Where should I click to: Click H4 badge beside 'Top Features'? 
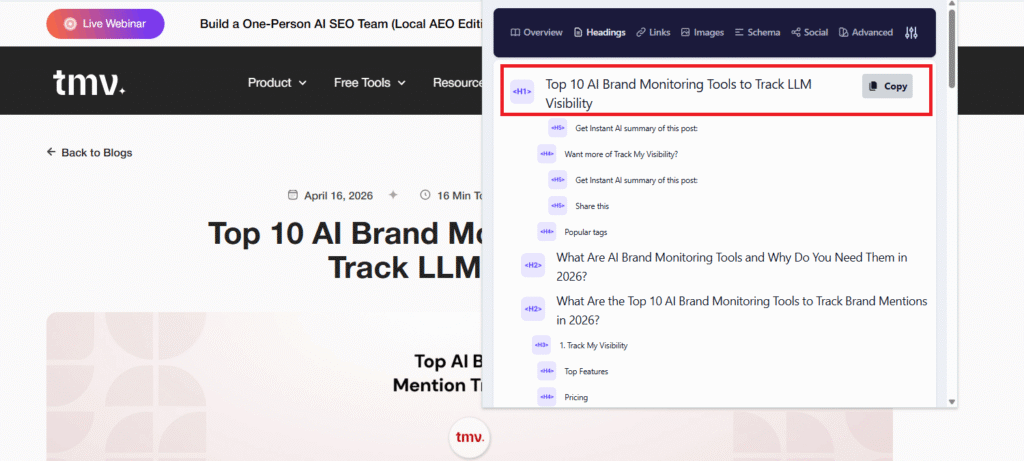pos(547,371)
